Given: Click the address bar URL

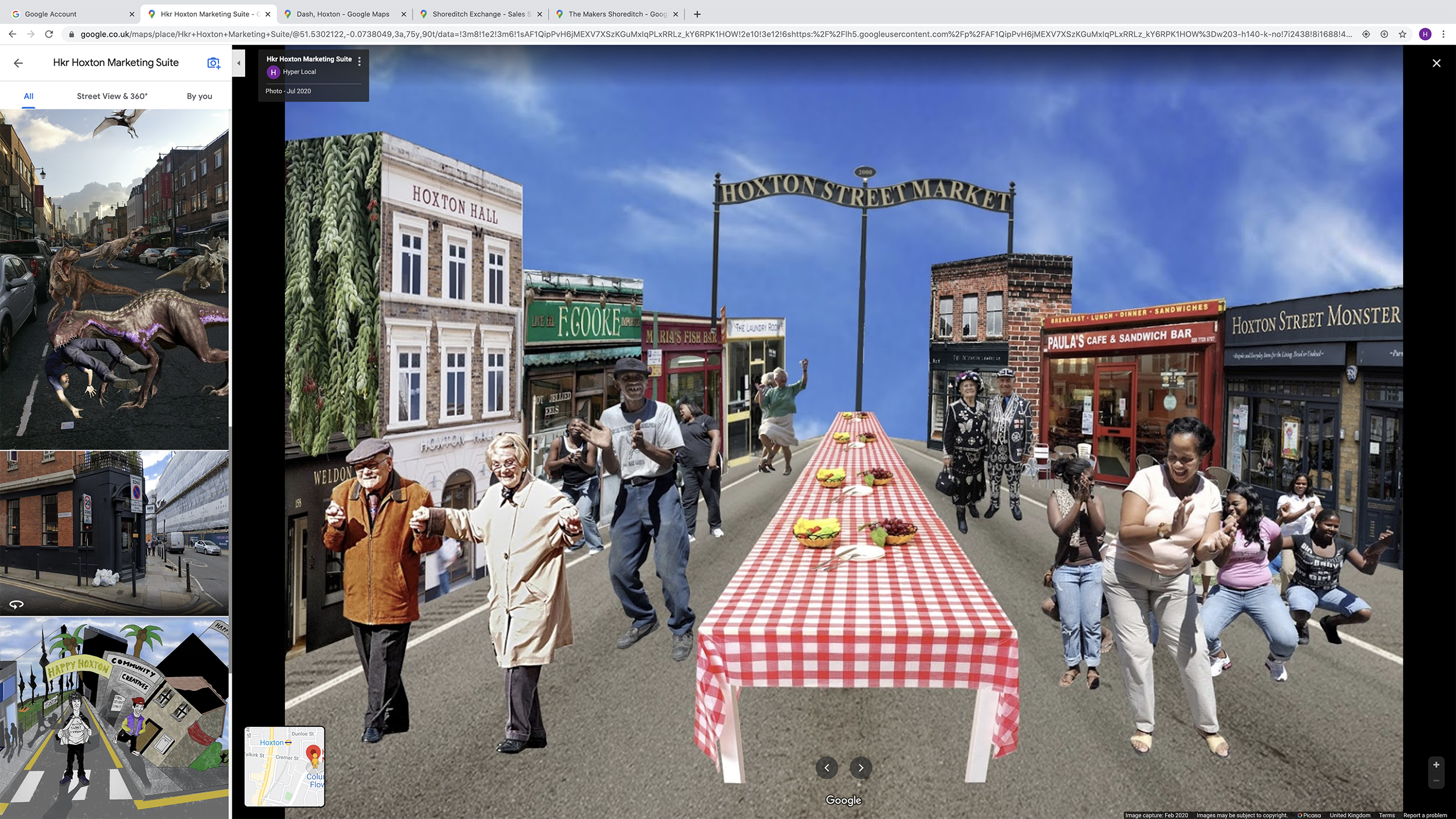Looking at the screenshot, I should [x=715, y=34].
